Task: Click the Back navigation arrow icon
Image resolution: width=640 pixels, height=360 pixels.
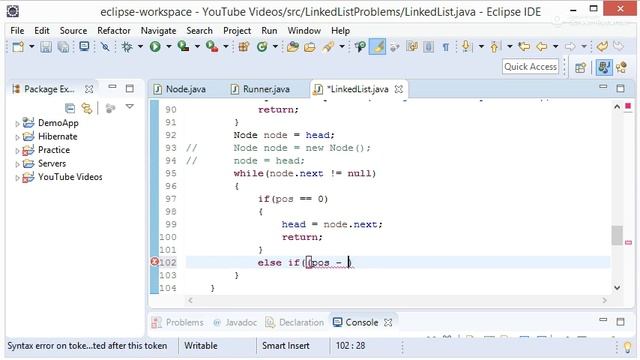Action: coord(542,47)
